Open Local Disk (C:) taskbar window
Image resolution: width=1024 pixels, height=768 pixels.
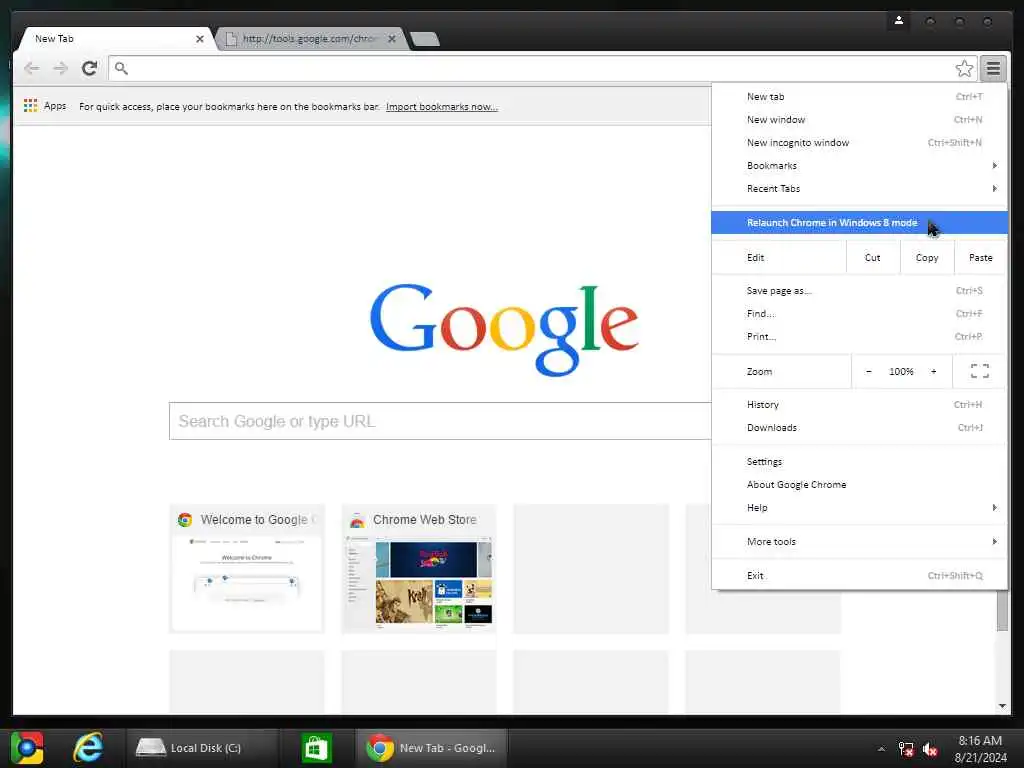click(x=202, y=748)
